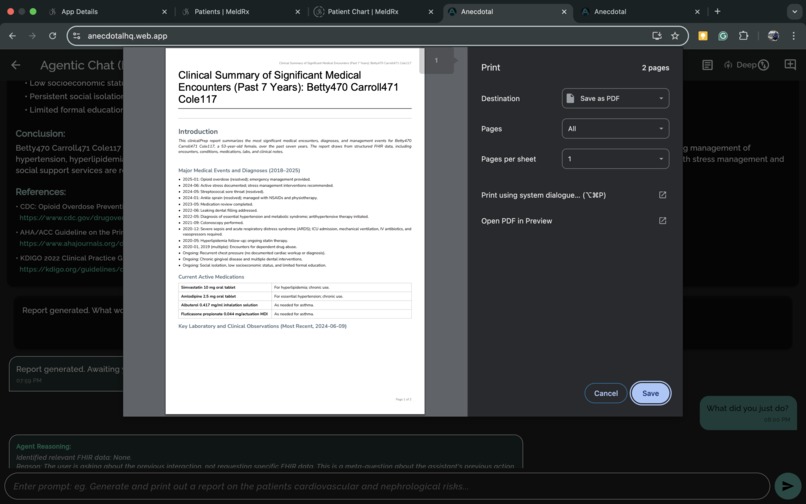Viewport: 806px width, 504px height.
Task: Reload the current page
Action: [52, 35]
